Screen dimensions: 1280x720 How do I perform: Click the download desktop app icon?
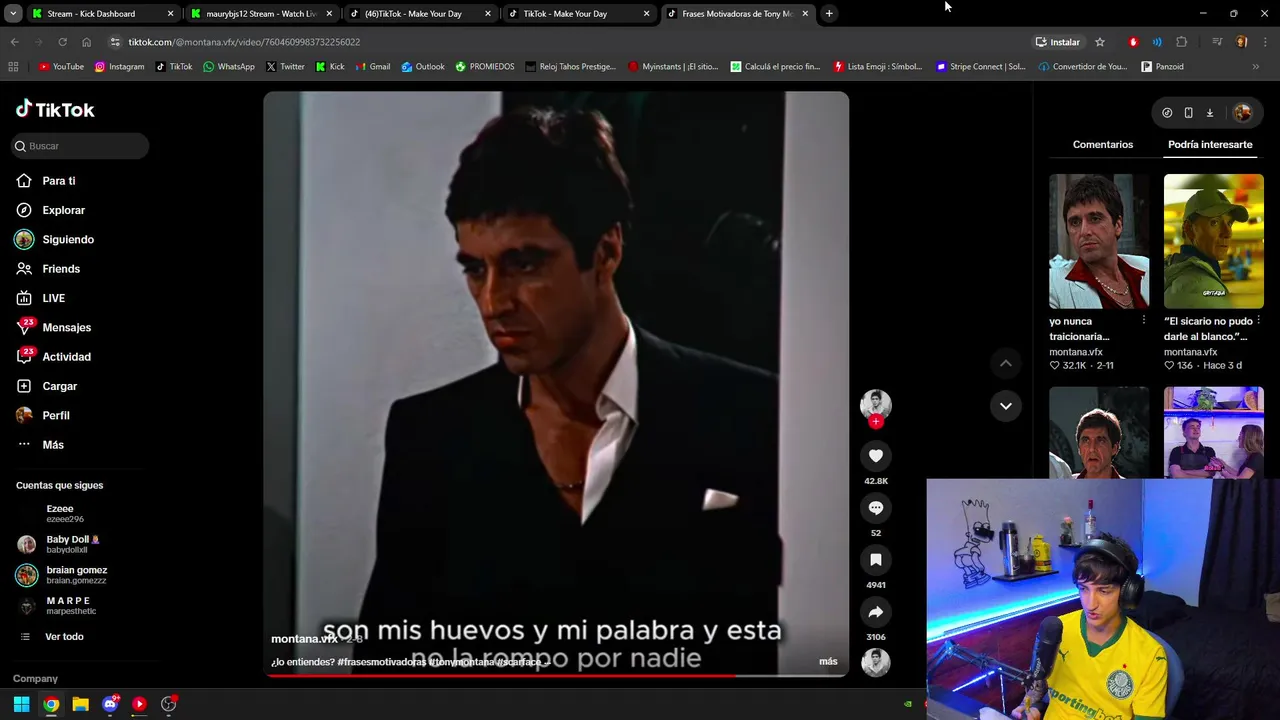(x=1209, y=113)
